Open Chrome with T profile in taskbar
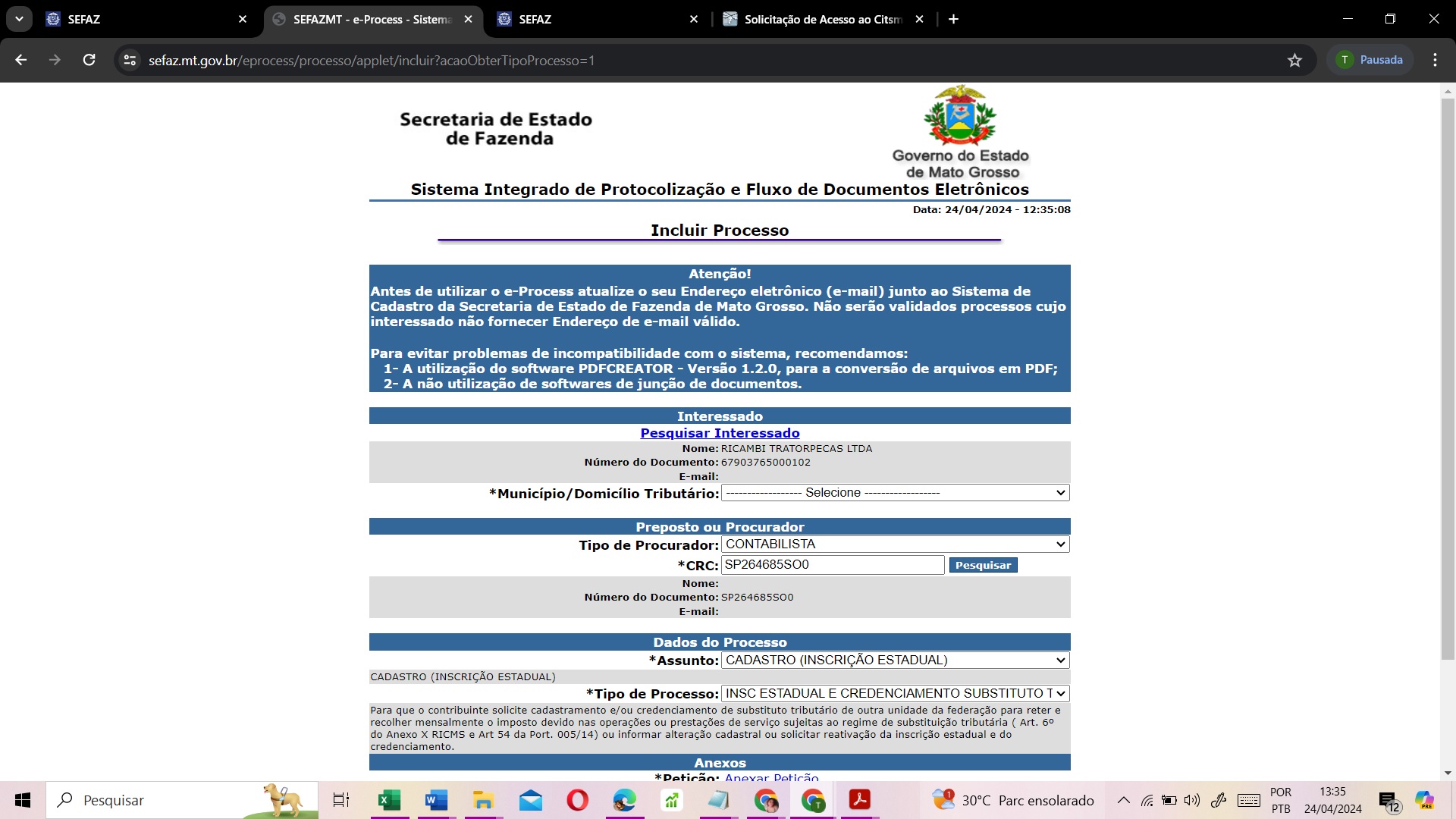The image size is (1456, 819). coord(813,800)
